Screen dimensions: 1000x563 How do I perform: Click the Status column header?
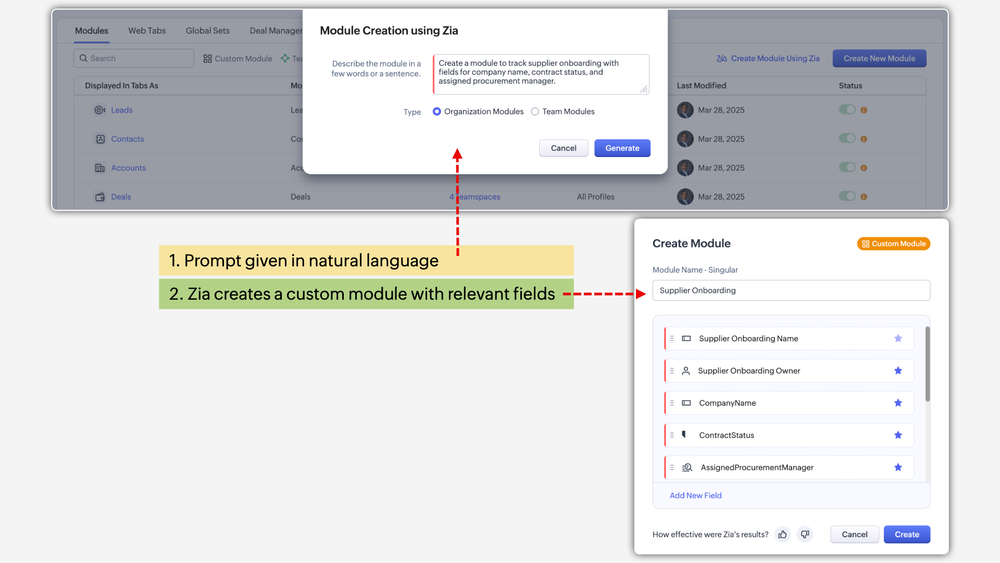click(x=850, y=85)
